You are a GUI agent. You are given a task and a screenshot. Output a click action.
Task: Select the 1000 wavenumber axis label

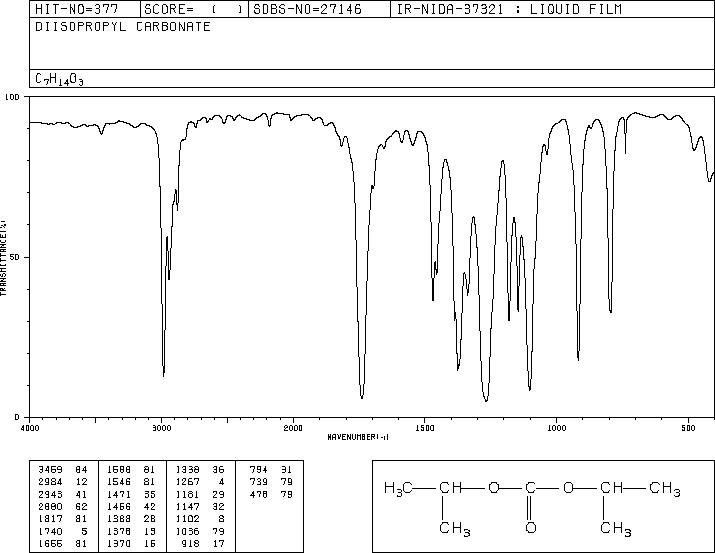pyautogui.click(x=556, y=428)
